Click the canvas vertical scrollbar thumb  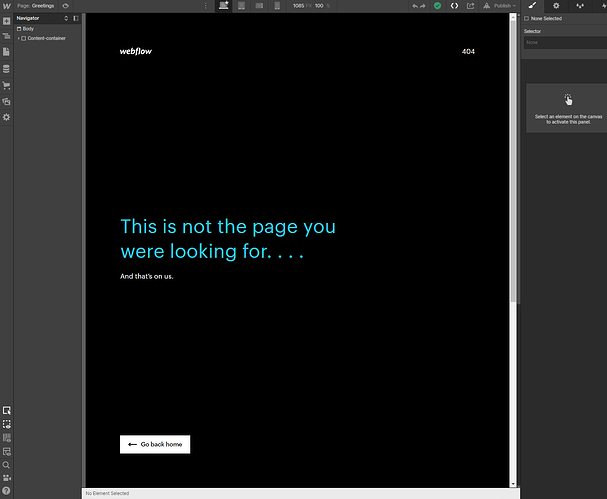(513, 161)
